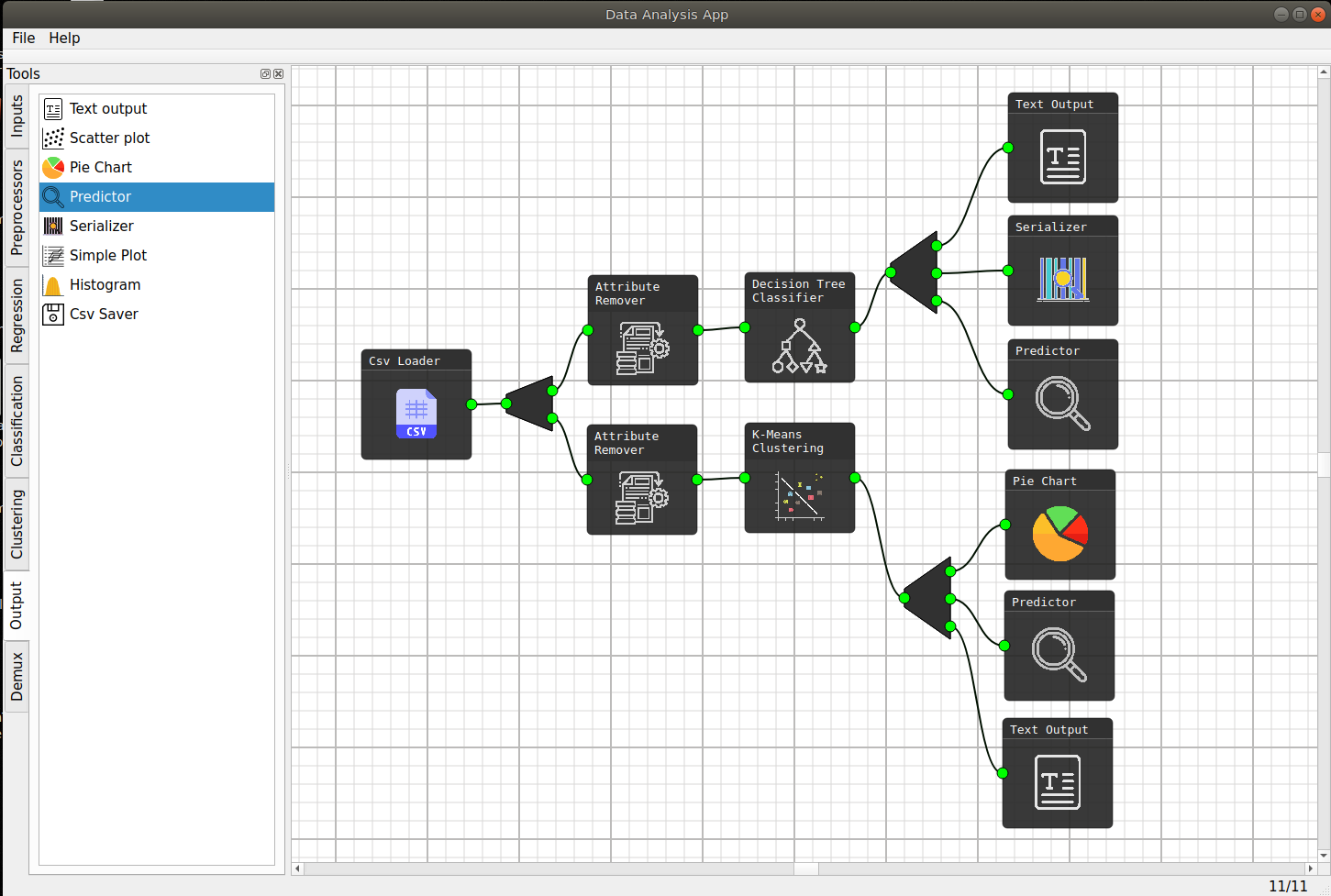Click the Csv Loader output port
The image size is (1331, 896).
[x=471, y=404]
